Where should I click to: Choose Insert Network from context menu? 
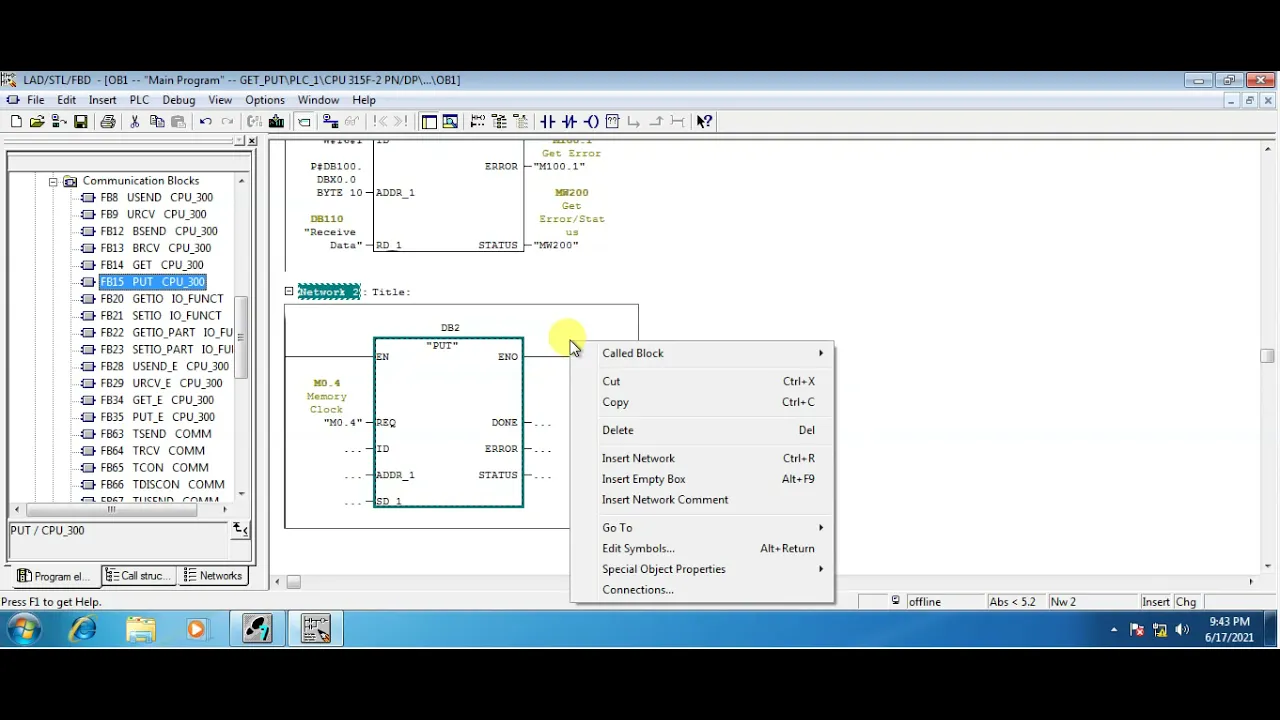pyautogui.click(x=702, y=458)
